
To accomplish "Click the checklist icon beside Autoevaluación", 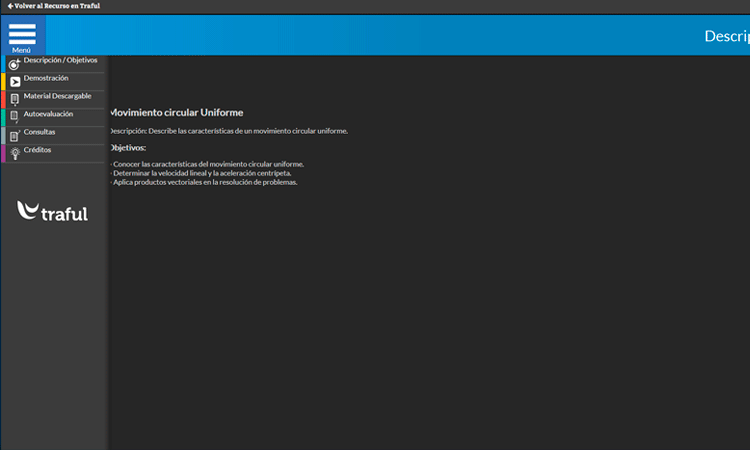I will click(14, 118).
